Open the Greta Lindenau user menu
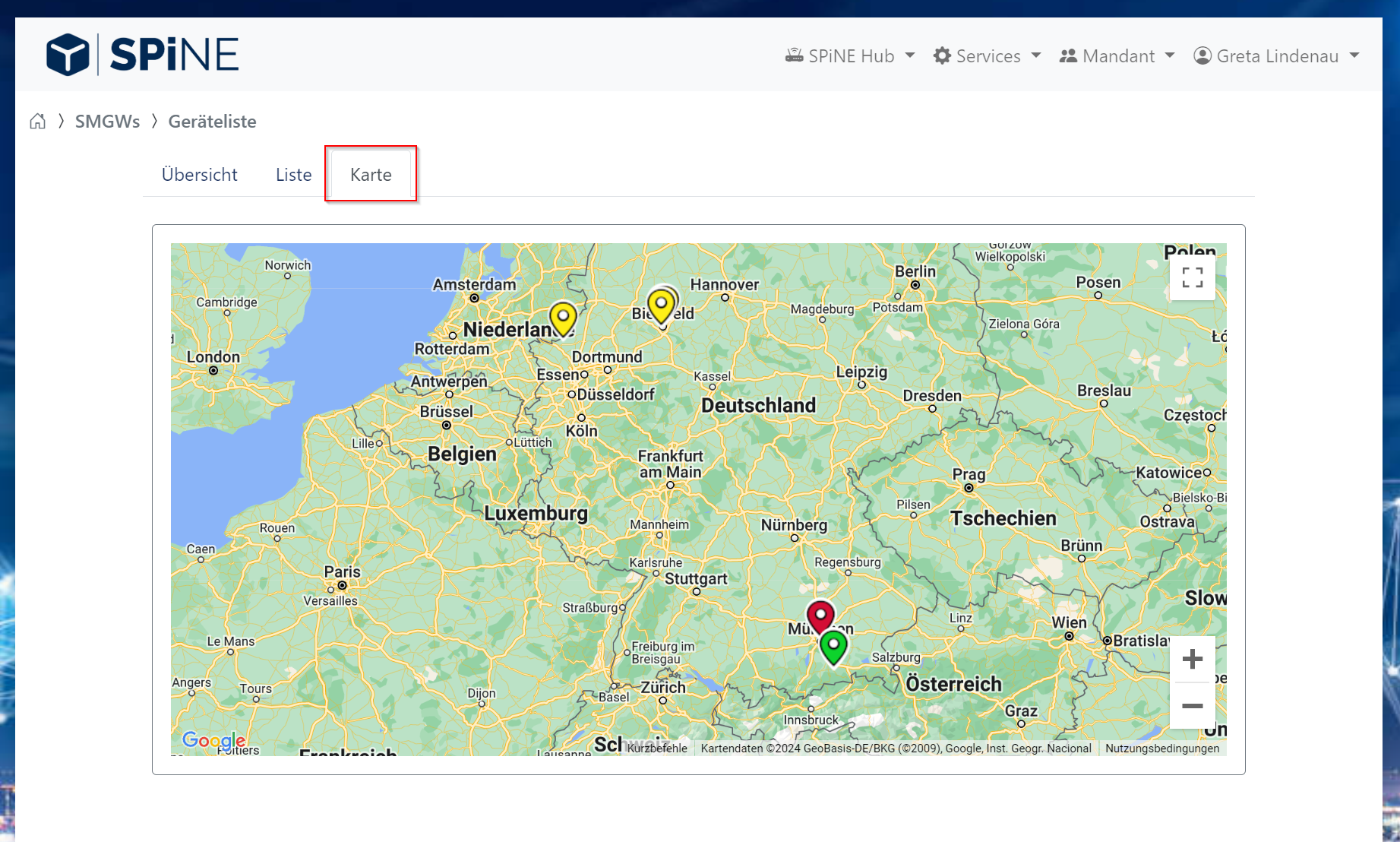The width and height of the screenshot is (1400, 842). 1276,56
